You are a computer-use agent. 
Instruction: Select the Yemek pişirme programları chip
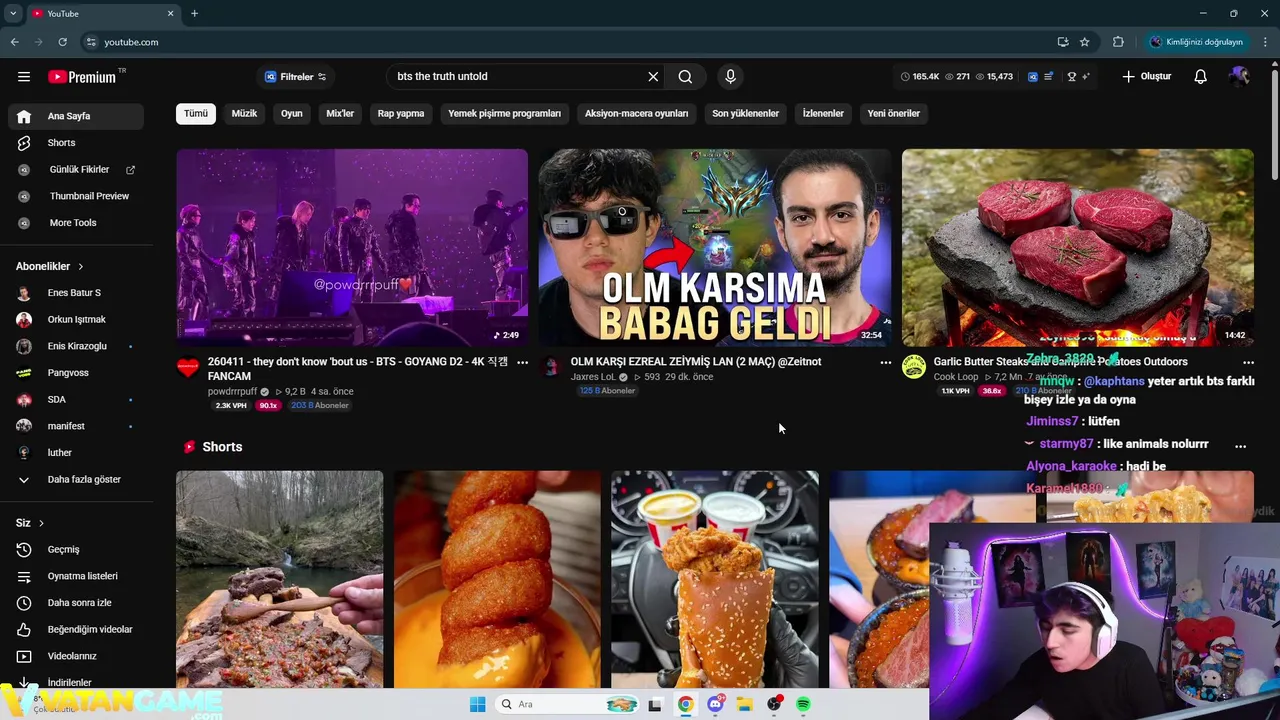504,113
